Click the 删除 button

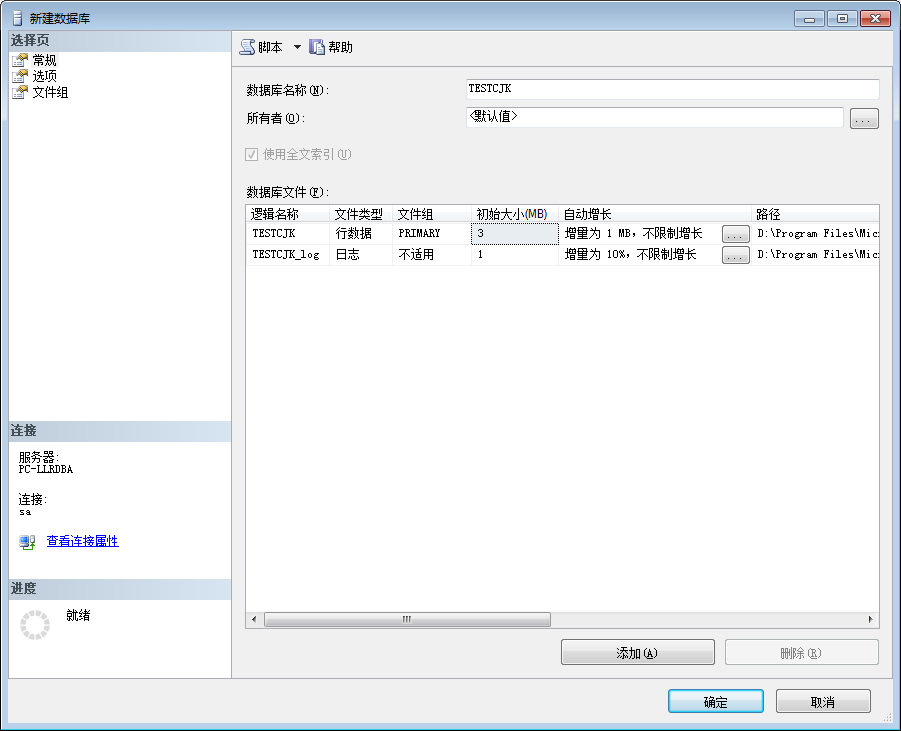(x=802, y=652)
